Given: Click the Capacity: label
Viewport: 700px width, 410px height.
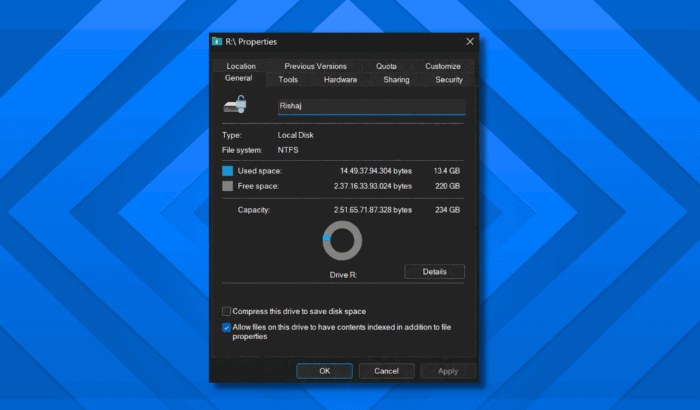Looking at the screenshot, I should [x=254, y=210].
